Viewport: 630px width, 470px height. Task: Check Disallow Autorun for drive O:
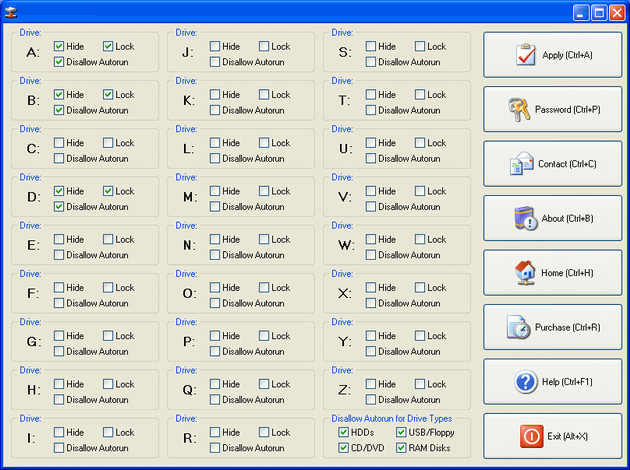point(215,303)
